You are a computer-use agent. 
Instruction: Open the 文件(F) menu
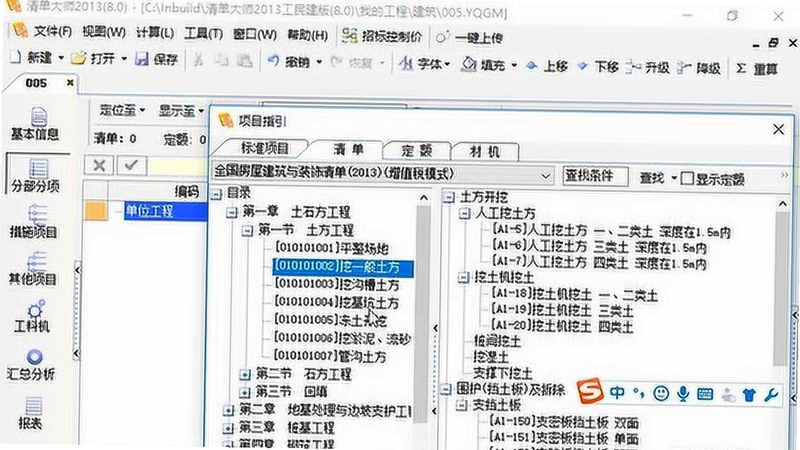click(53, 31)
